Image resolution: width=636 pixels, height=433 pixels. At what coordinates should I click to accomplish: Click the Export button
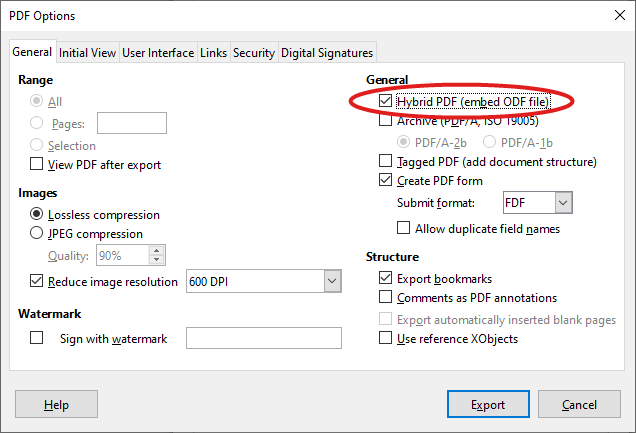pyautogui.click(x=488, y=405)
